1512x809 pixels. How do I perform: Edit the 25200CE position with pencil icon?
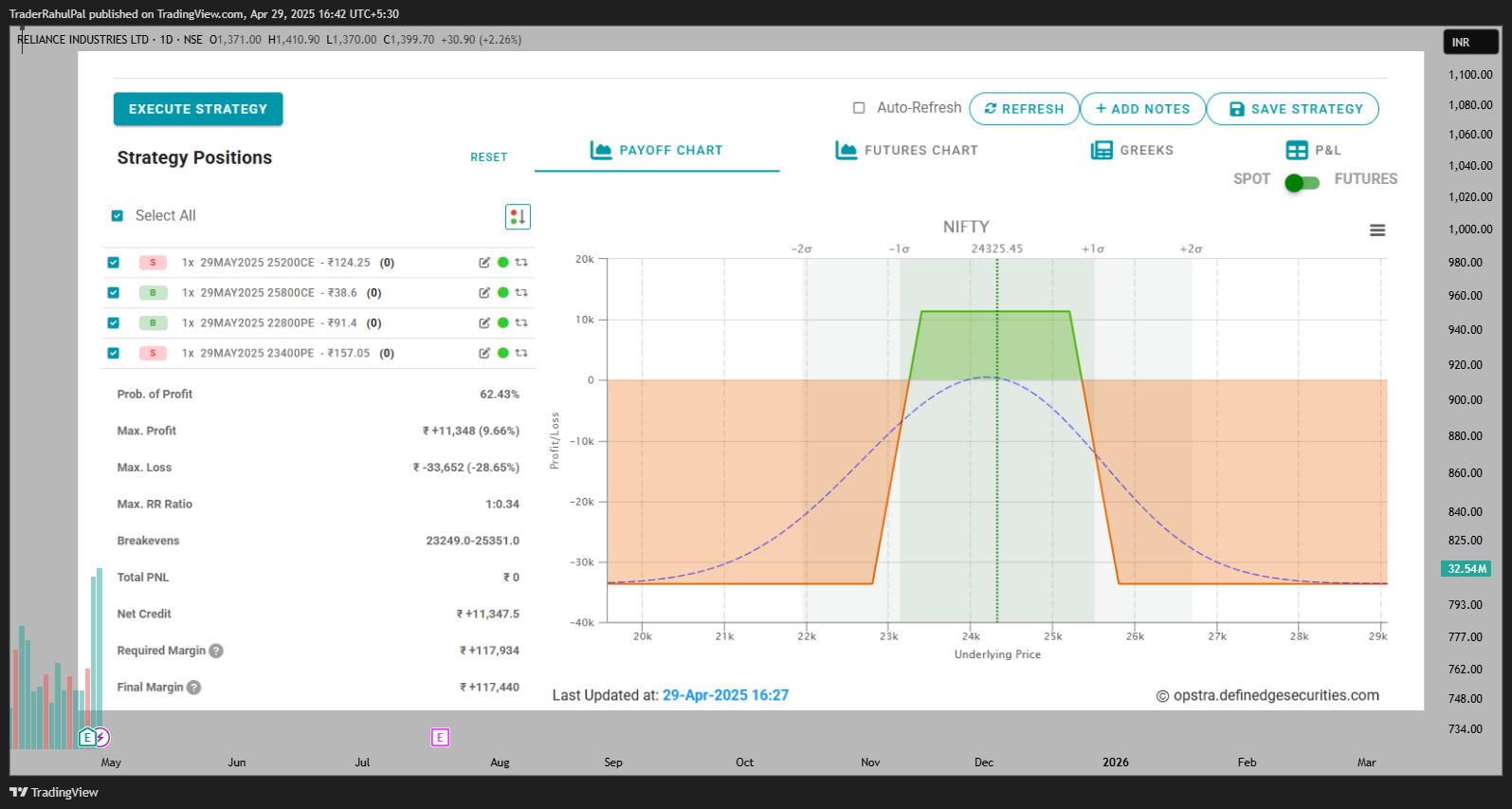[x=484, y=263]
